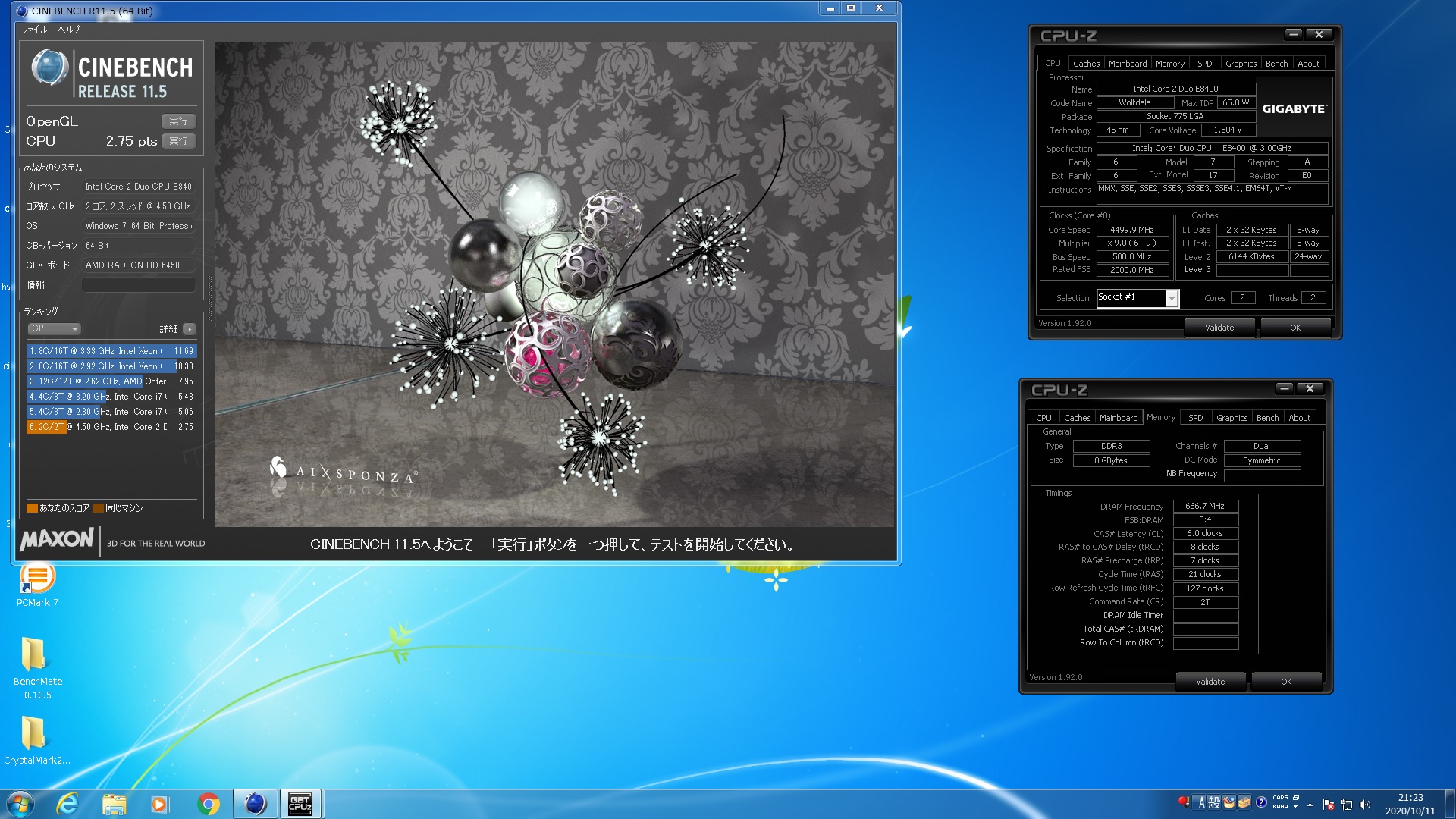Select the AMD Opteron 12C/12T ranking row
This screenshot has width=1456, height=819.
[111, 381]
